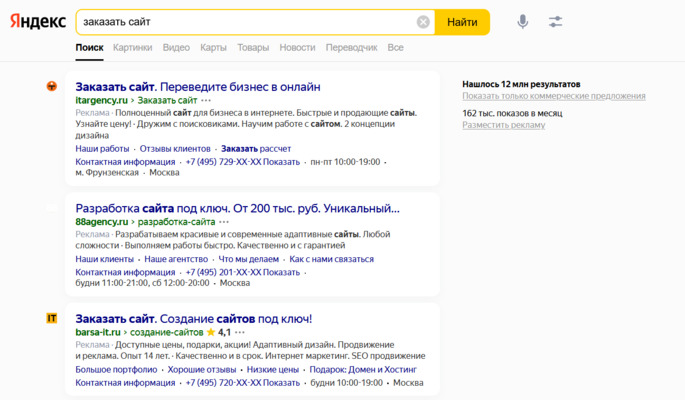Screen dimensions: 685x400
Task: Switch to the Картинки tab
Action: 132,47
